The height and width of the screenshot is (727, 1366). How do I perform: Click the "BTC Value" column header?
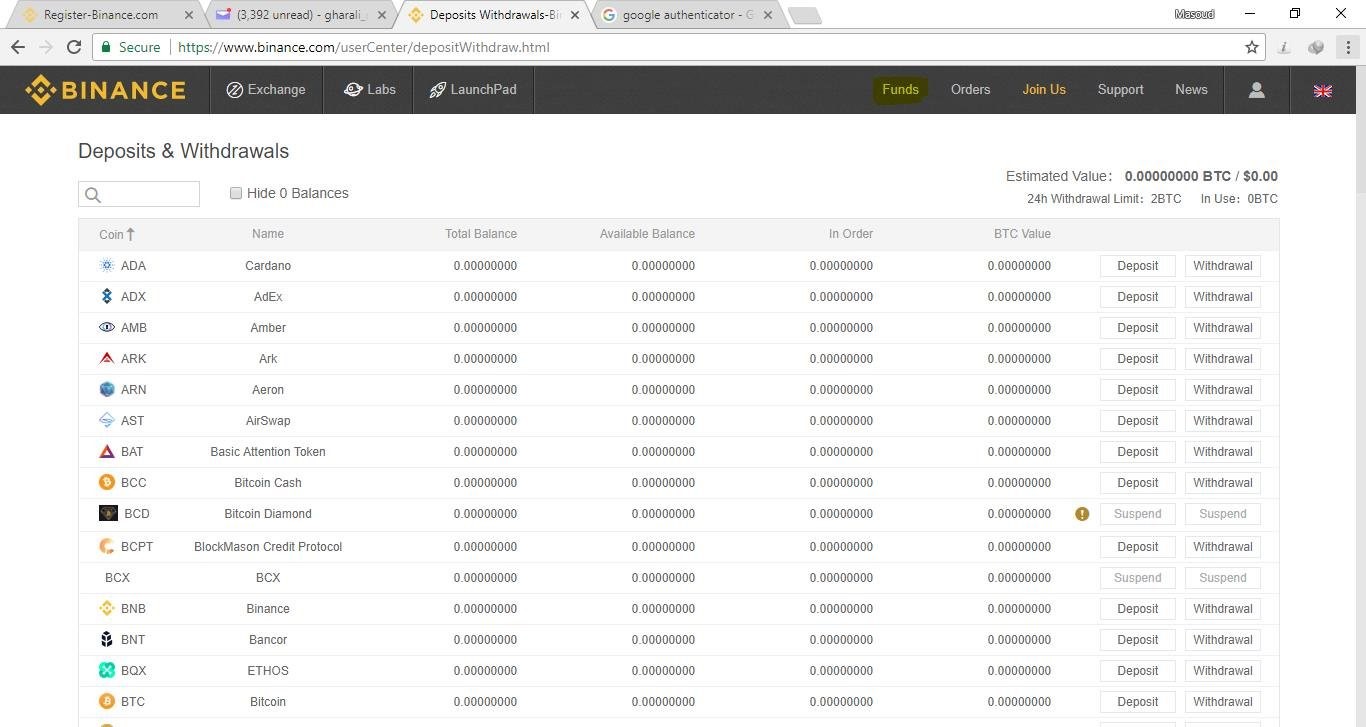pos(1022,234)
